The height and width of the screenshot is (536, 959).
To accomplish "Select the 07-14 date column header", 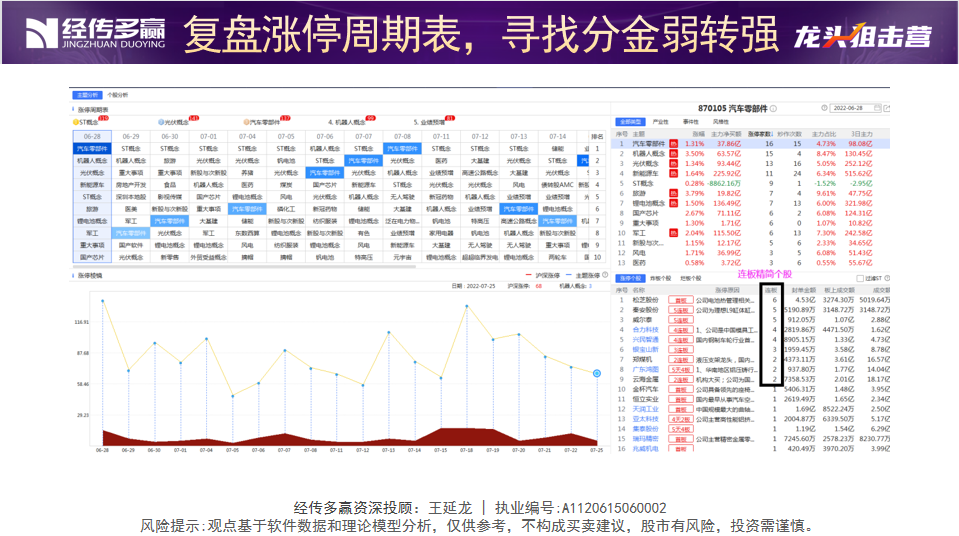I will pyautogui.click(x=558, y=136).
